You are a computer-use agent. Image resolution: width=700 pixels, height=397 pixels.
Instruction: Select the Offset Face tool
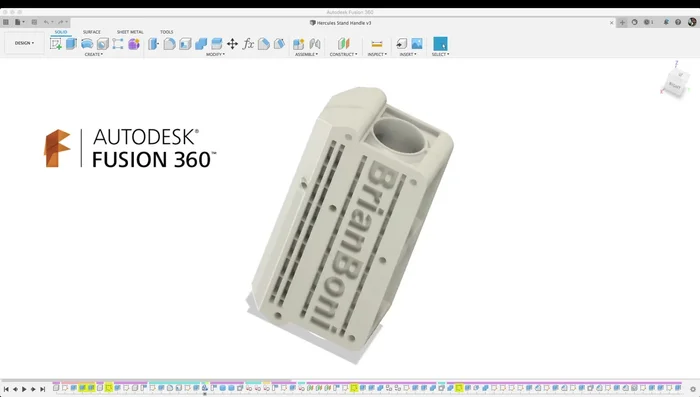pos(217,44)
